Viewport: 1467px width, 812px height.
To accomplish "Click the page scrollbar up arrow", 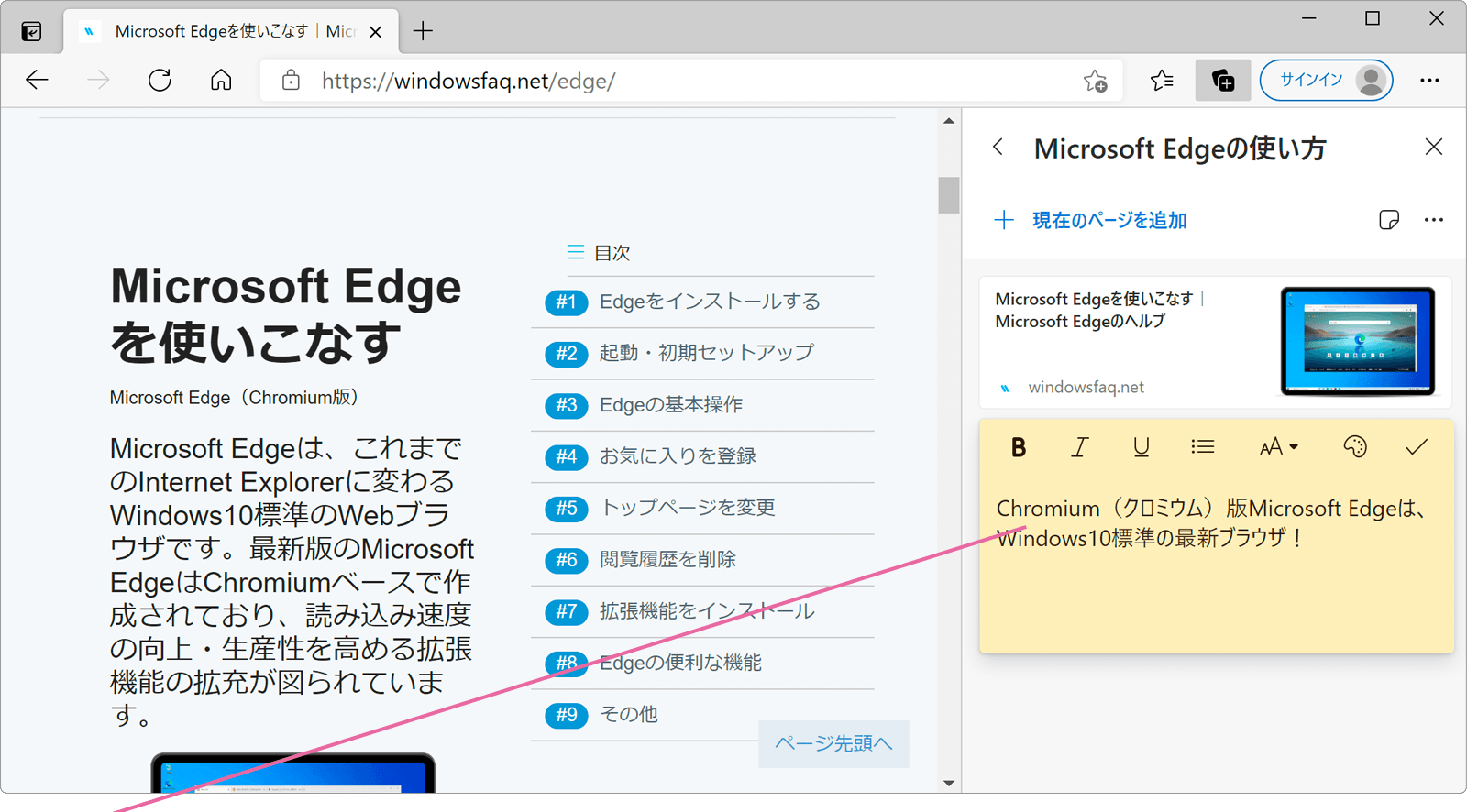I will 949,121.
